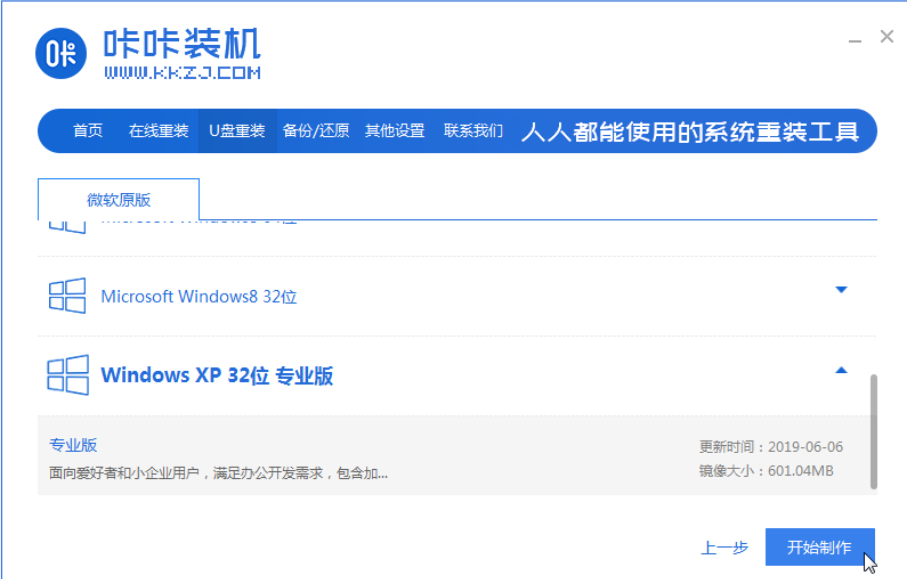Select the 微软原版 tab
The image size is (907, 579).
click(x=117, y=198)
